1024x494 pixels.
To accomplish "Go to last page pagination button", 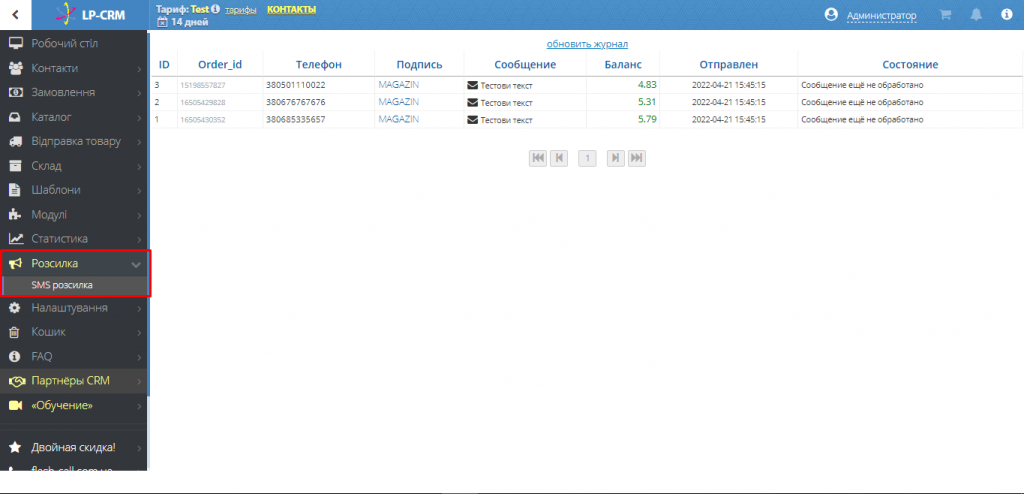I will pyautogui.click(x=637, y=157).
